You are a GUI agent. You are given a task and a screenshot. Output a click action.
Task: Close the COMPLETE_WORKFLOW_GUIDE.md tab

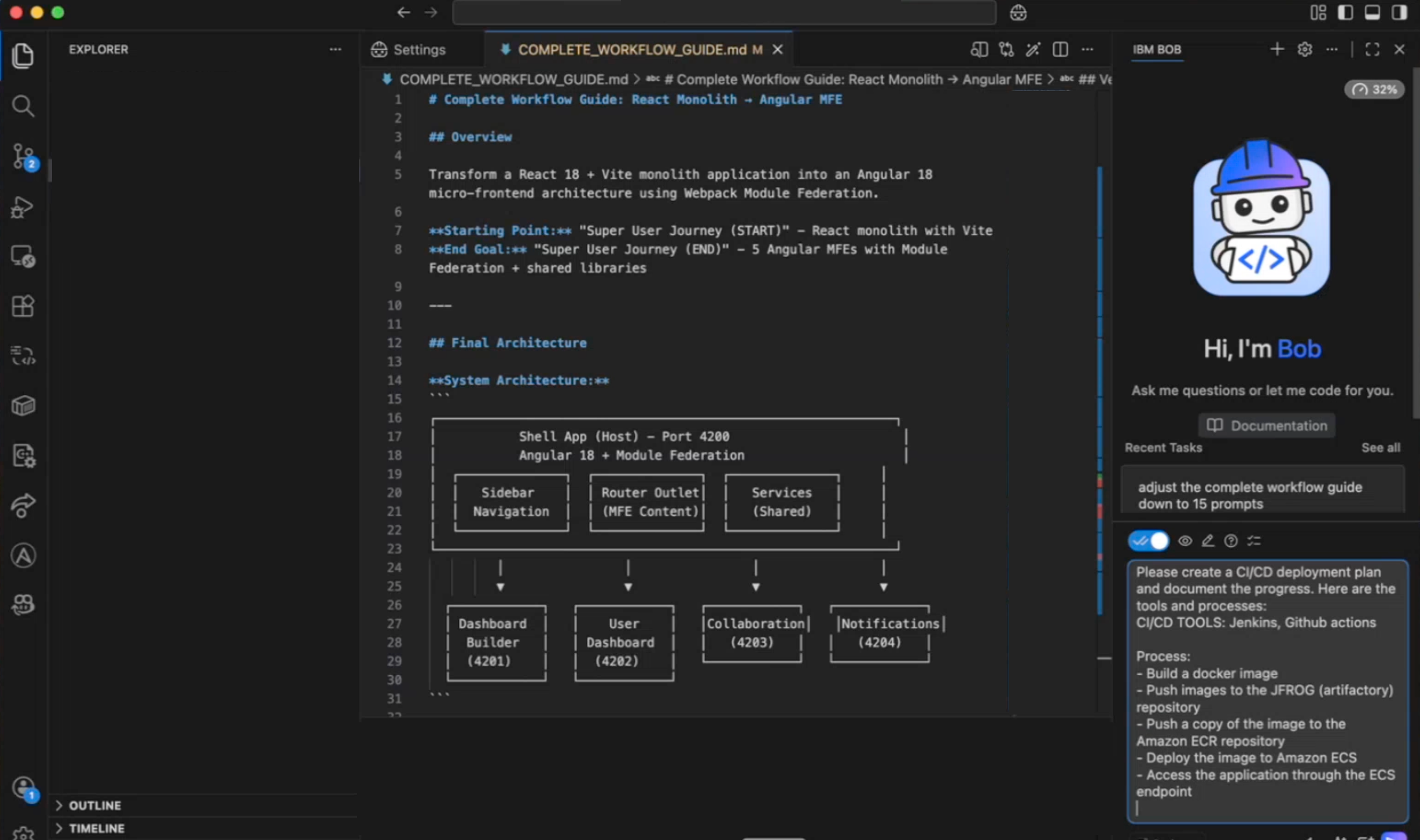pos(778,50)
